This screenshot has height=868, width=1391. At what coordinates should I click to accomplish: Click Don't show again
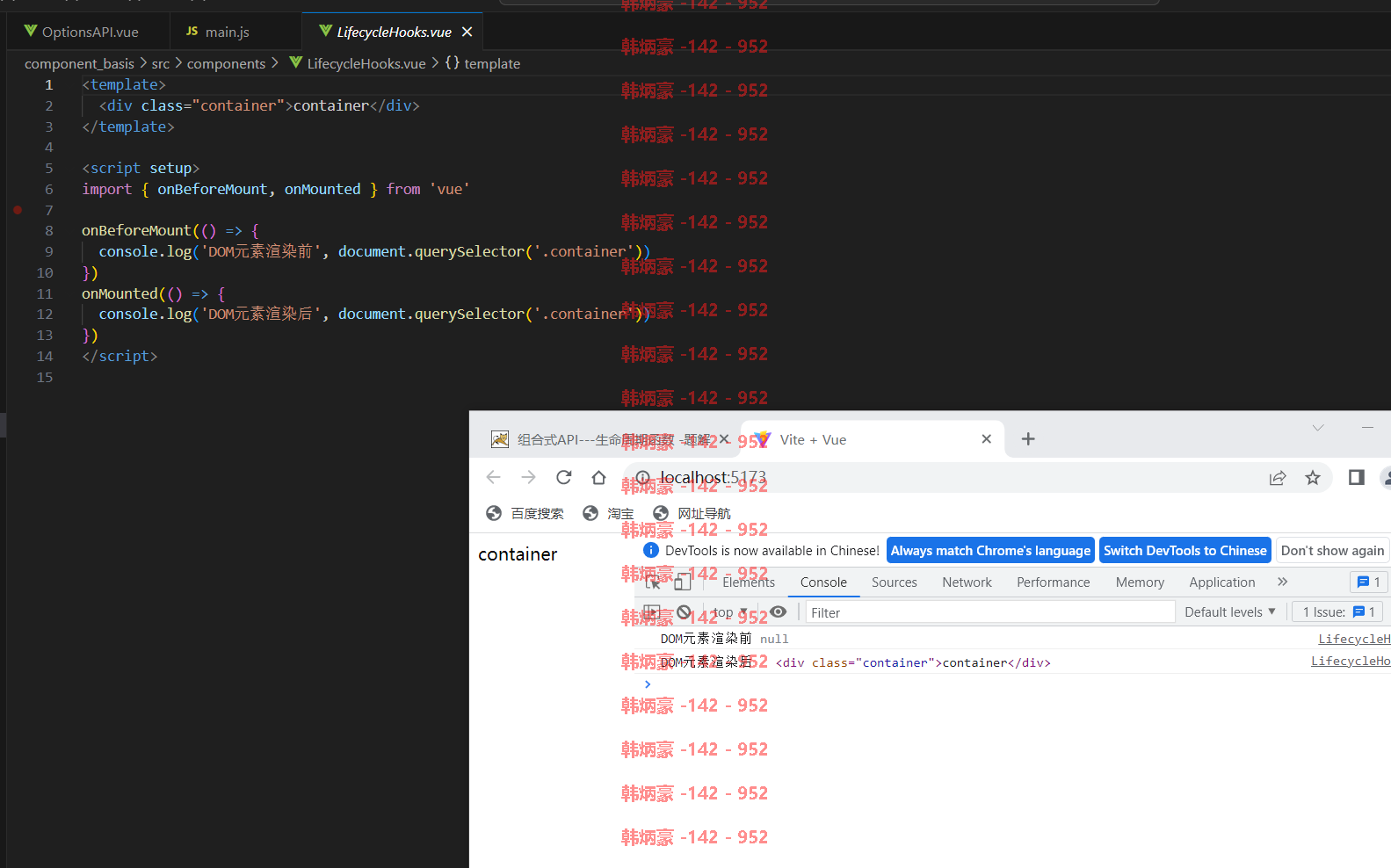pyautogui.click(x=1332, y=551)
